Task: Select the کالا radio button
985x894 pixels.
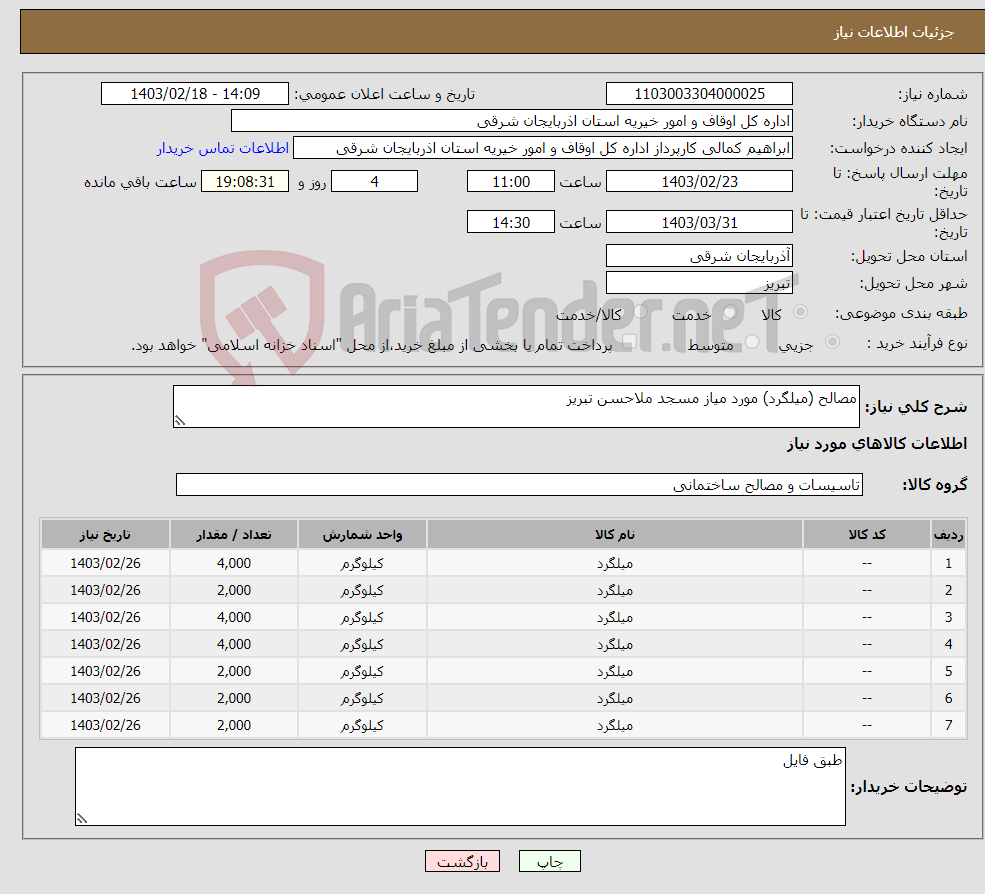Action: pos(800,312)
